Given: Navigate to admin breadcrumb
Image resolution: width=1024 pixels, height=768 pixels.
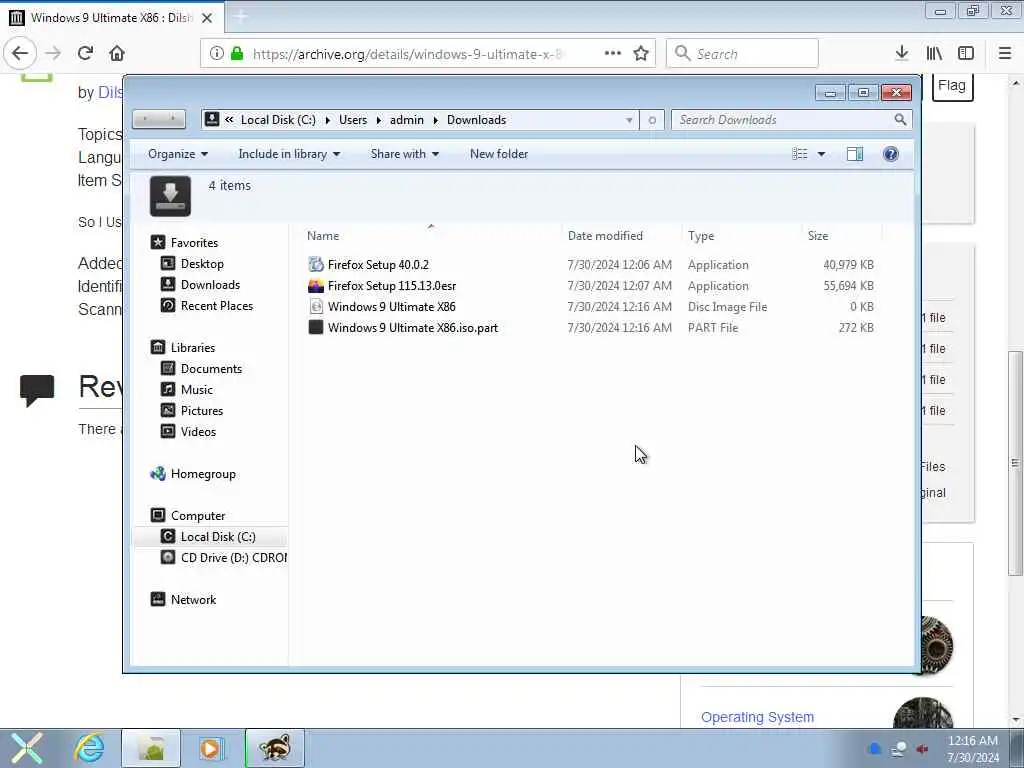Looking at the screenshot, I should pyautogui.click(x=407, y=120).
